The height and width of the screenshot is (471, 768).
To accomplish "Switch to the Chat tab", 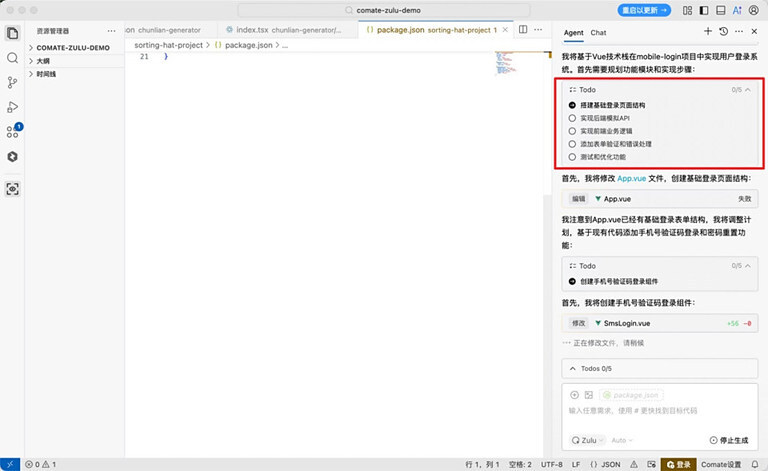I will click(598, 33).
